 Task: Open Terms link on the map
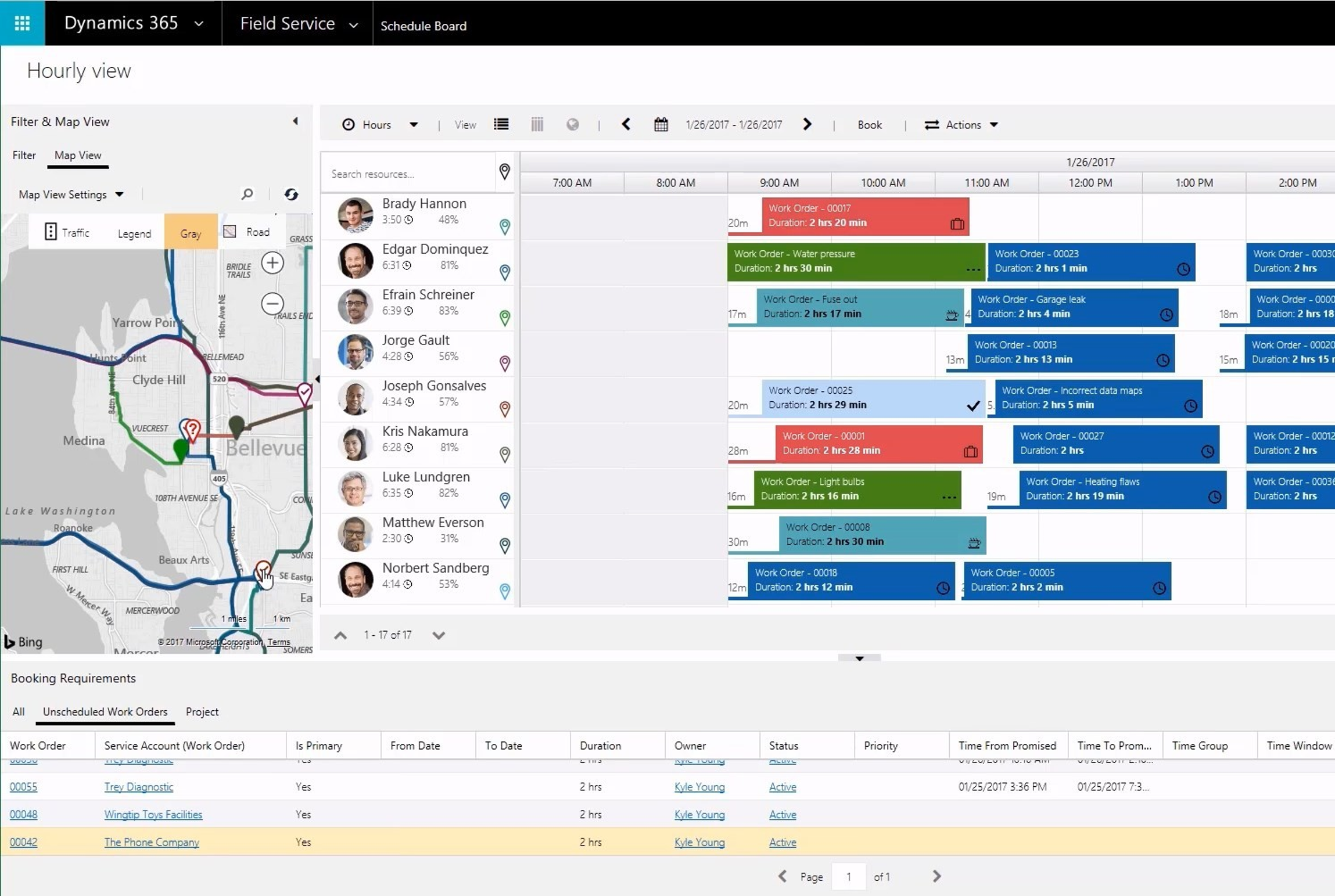[x=279, y=642]
